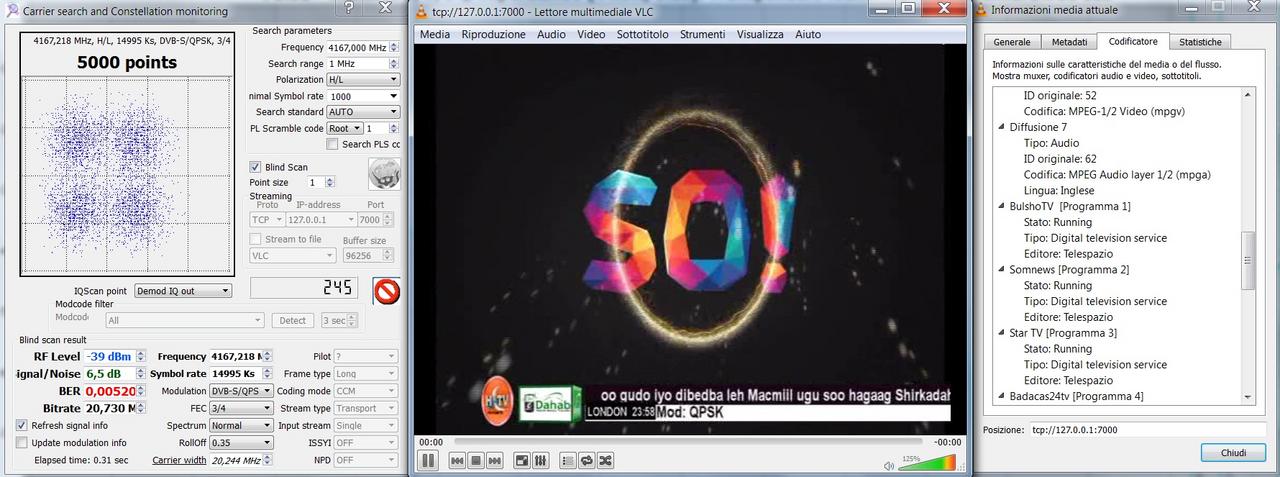Open Search standard AUTO dropdown
1280x477 pixels.
pos(364,112)
